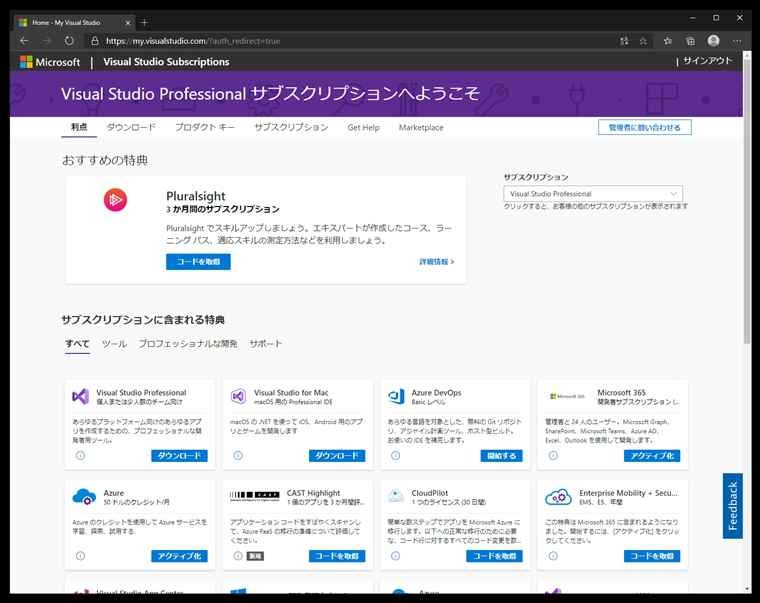
Task: Click the CAST Highlight logo
Action: (x=254, y=495)
